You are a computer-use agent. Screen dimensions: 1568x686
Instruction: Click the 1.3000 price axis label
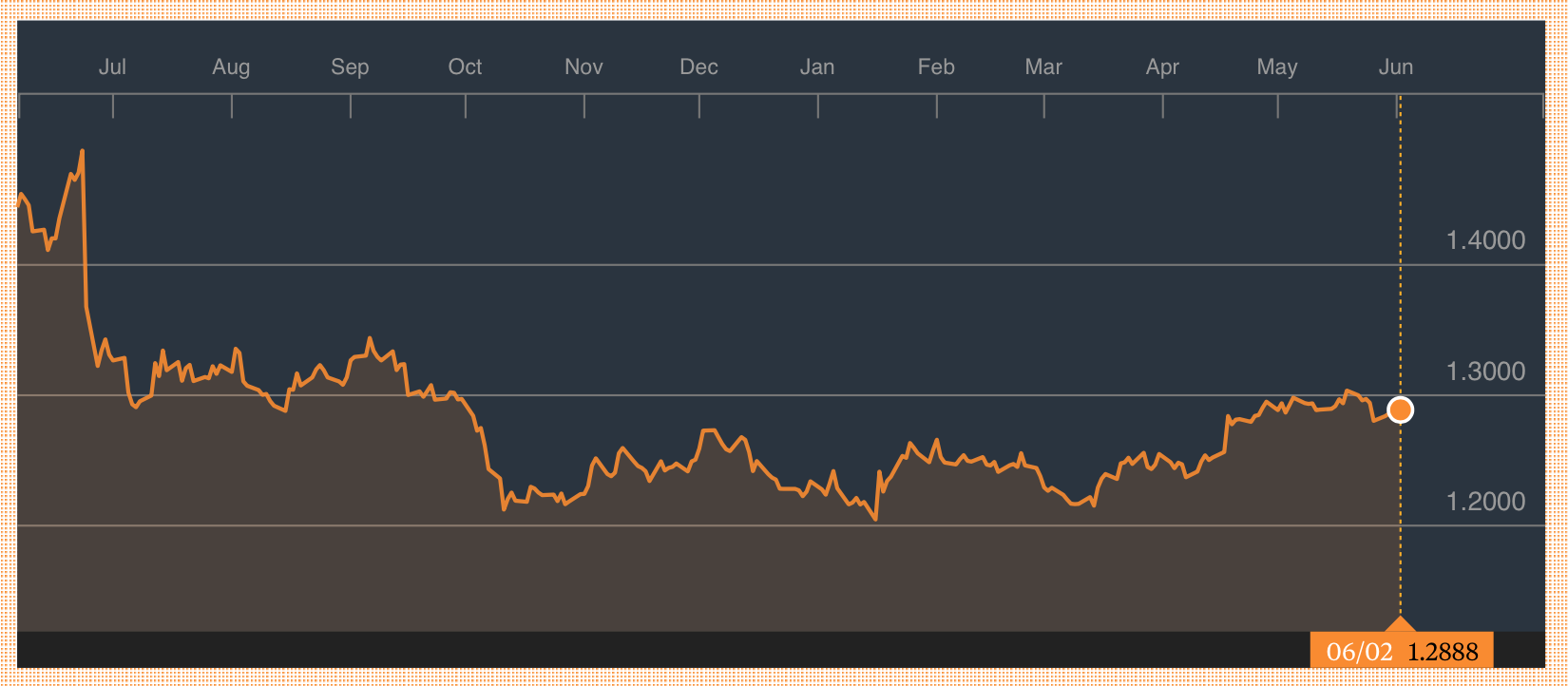[x=1485, y=372]
